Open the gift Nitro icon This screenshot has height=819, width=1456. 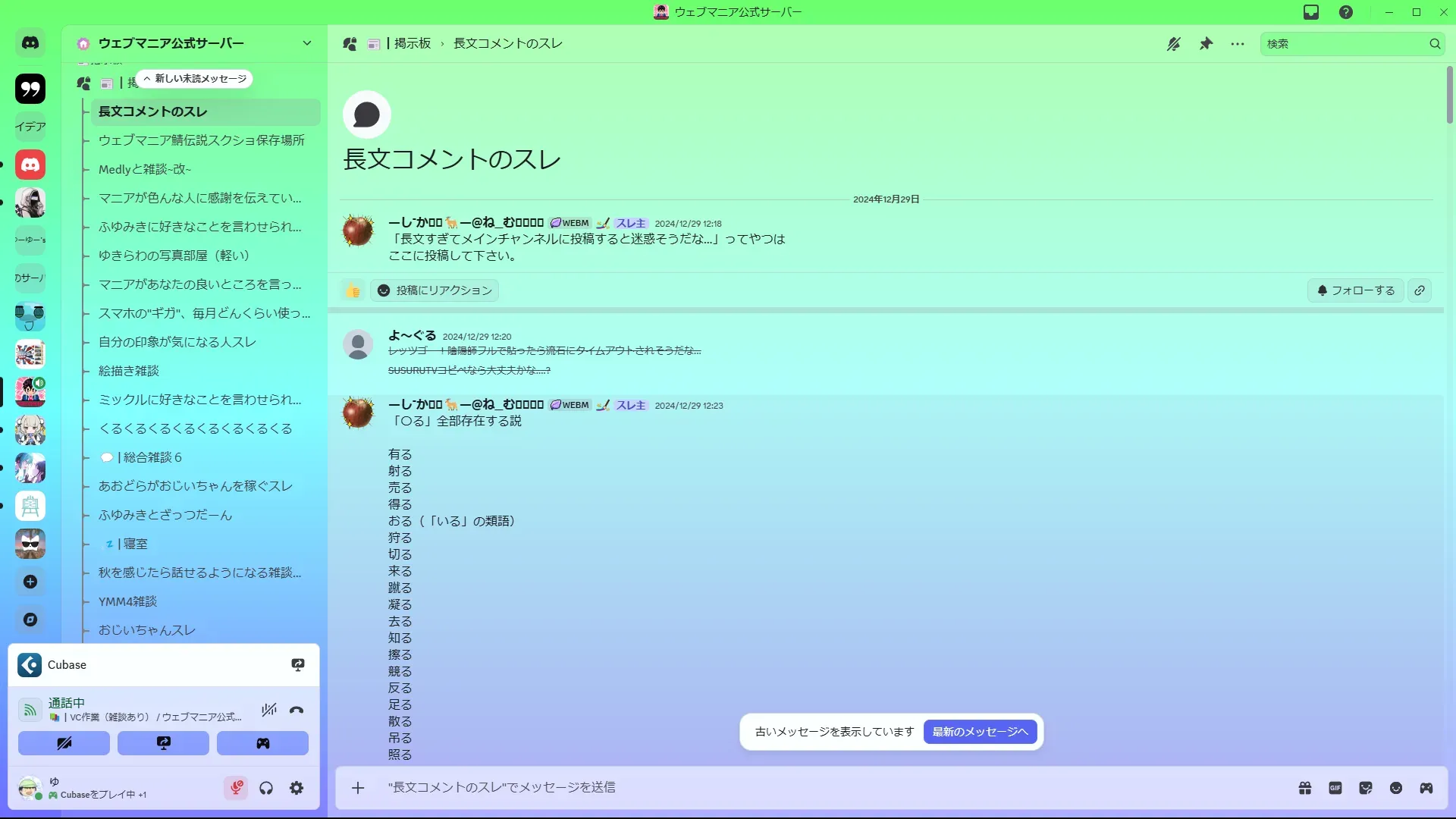(x=1305, y=788)
